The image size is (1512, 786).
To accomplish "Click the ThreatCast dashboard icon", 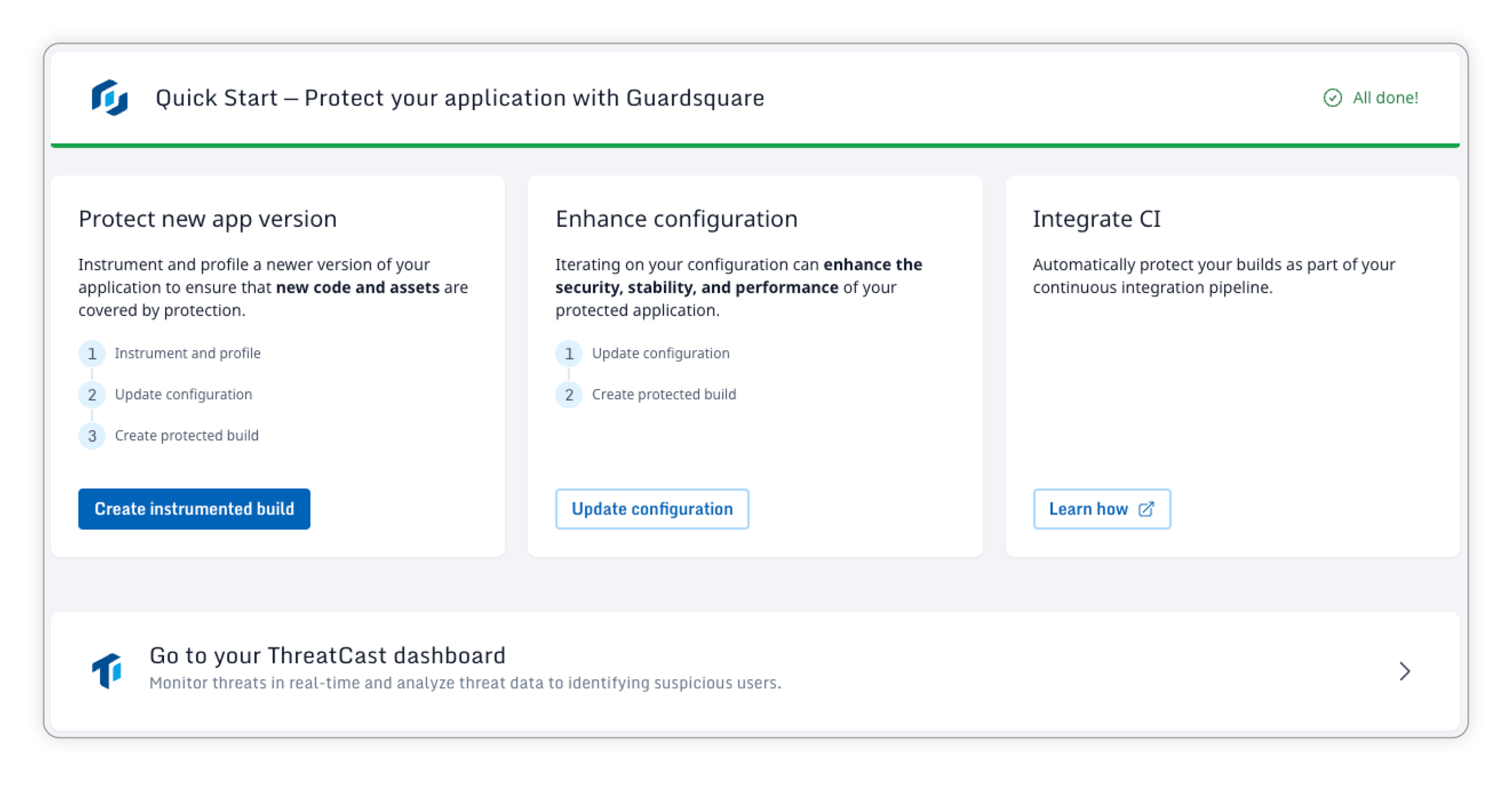I will [x=108, y=670].
